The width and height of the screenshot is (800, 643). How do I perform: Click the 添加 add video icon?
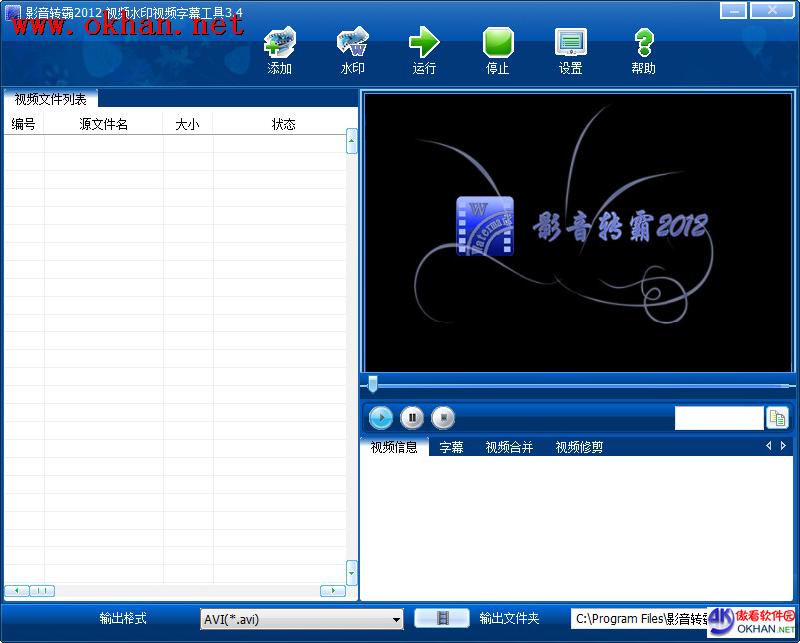[280, 43]
